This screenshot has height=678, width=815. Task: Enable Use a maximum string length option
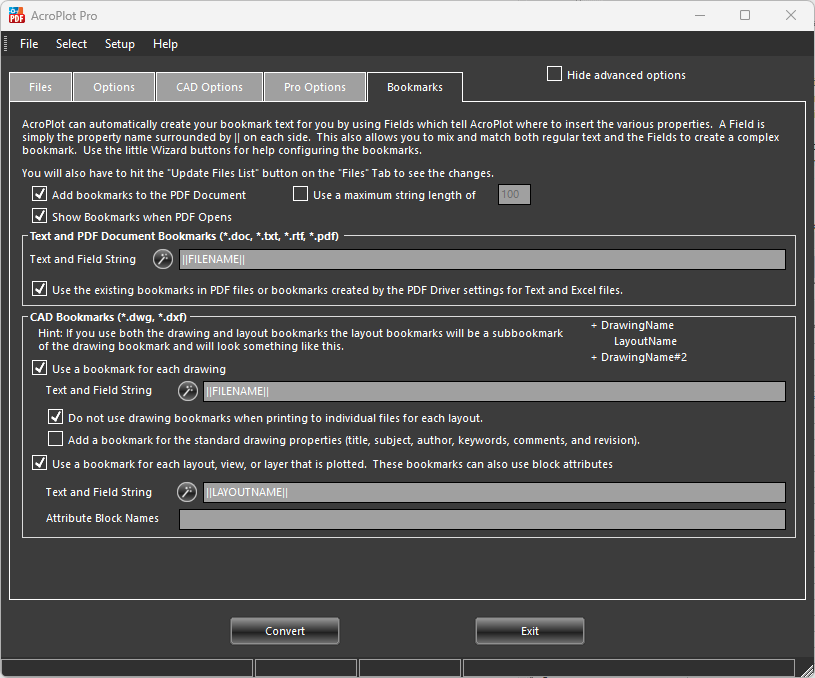(300, 194)
